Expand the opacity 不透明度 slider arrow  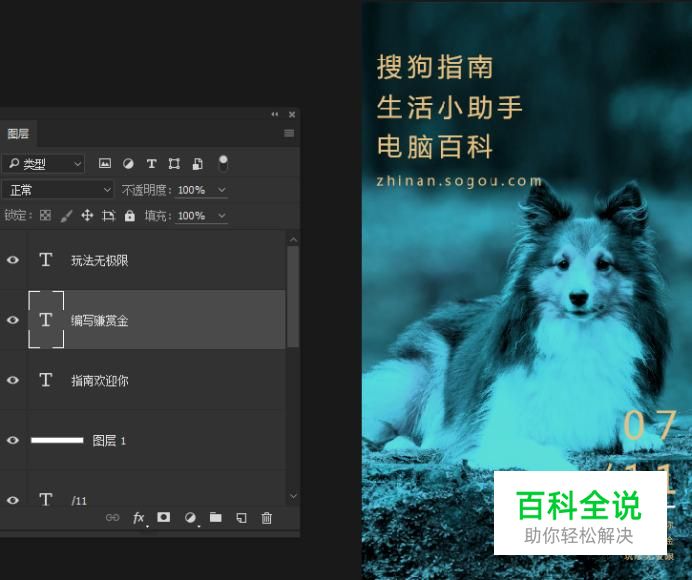pos(222,190)
